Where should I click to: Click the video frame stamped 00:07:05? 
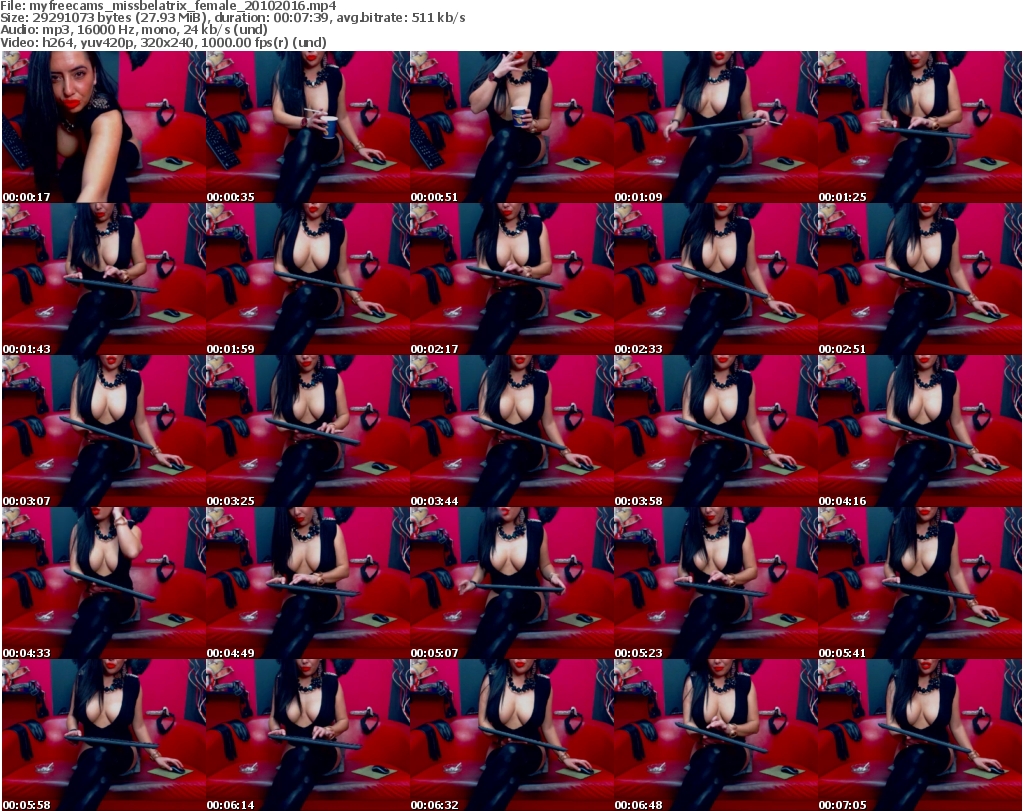pyautogui.click(x=920, y=735)
